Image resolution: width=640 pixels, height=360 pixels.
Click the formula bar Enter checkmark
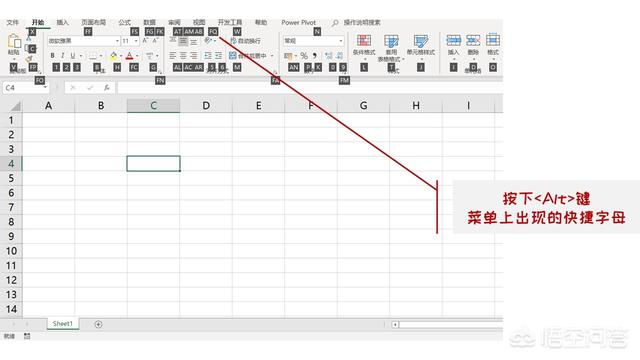pyautogui.click(x=90, y=88)
